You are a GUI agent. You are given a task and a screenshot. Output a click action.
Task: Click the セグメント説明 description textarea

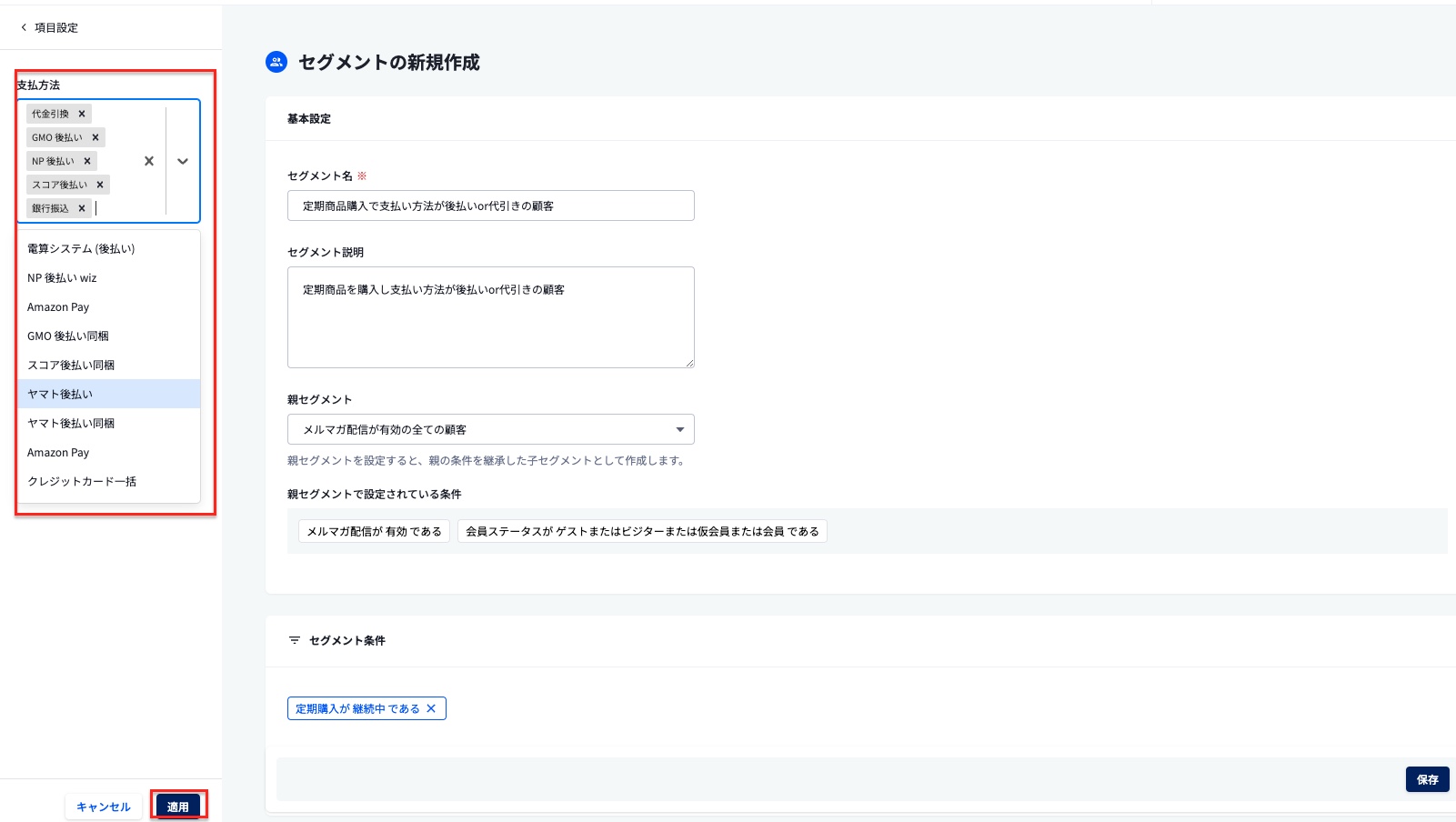coord(490,316)
